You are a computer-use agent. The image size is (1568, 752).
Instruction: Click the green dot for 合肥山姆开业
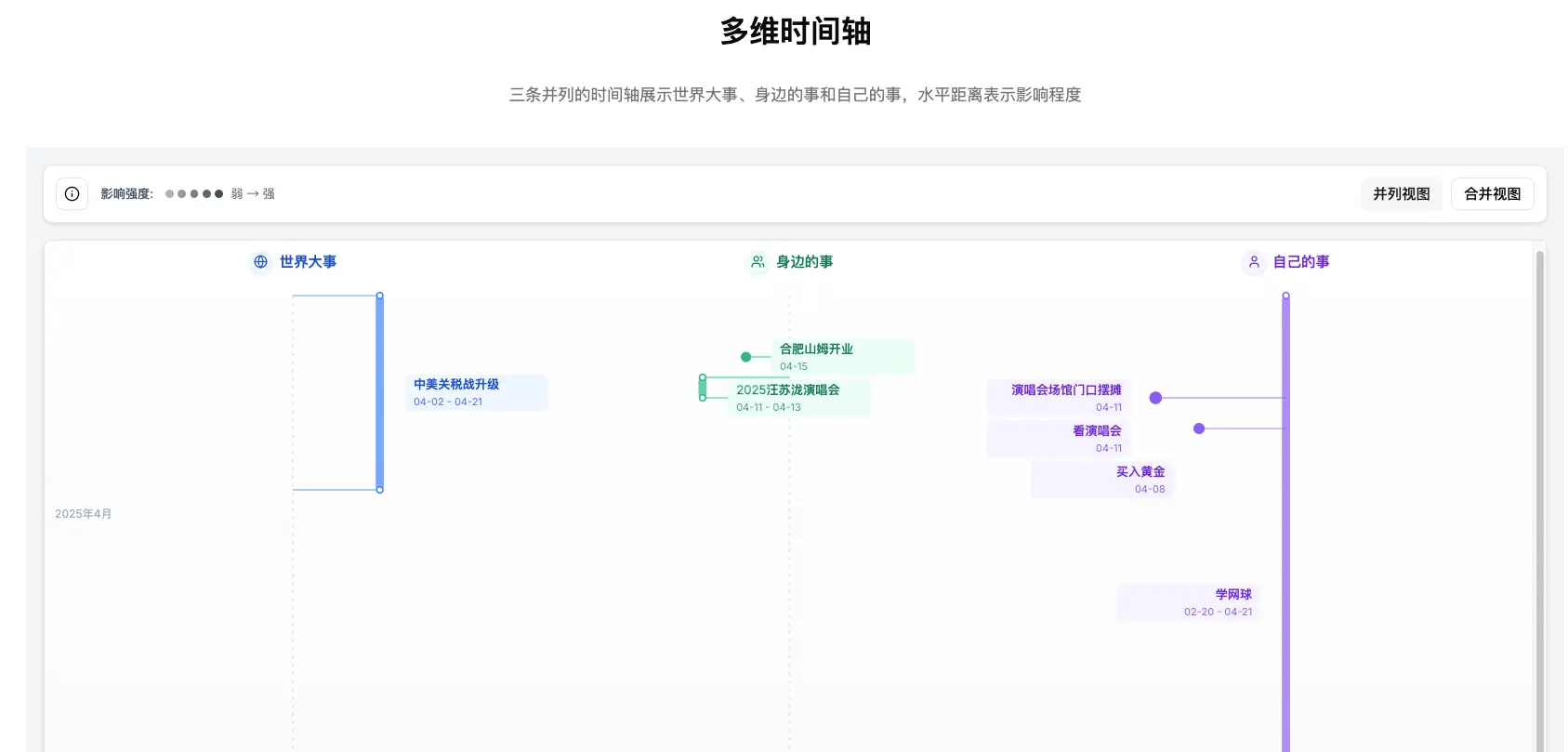(745, 357)
